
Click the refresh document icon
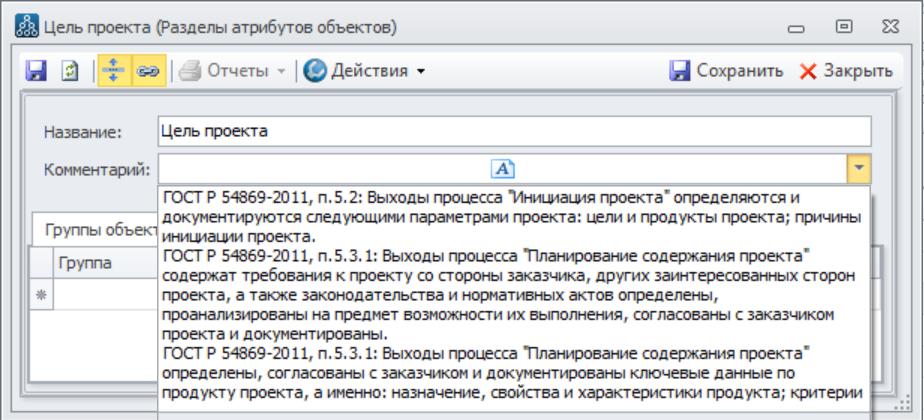click(x=70, y=71)
